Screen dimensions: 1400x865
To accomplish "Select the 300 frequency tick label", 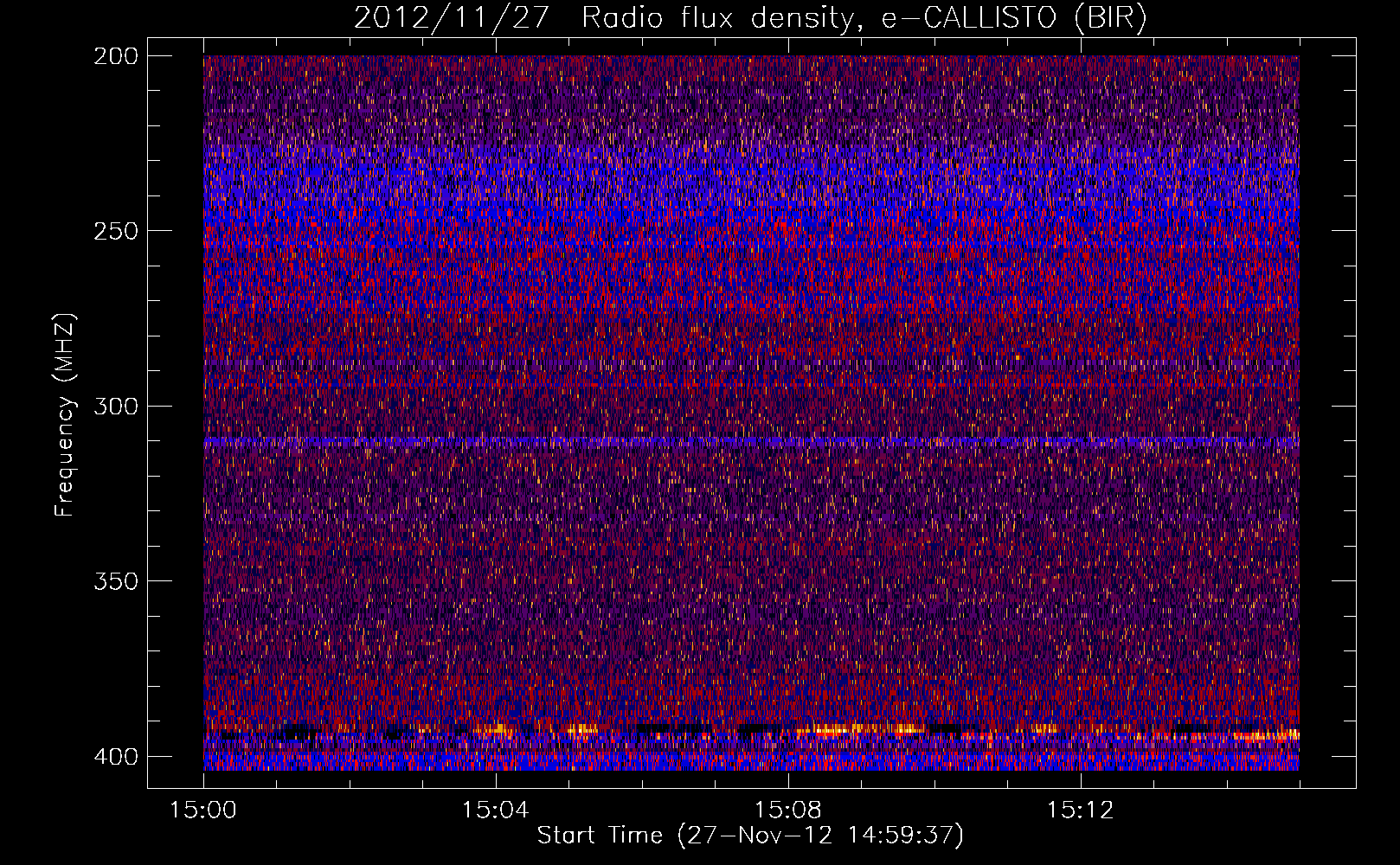I will pos(115,406).
